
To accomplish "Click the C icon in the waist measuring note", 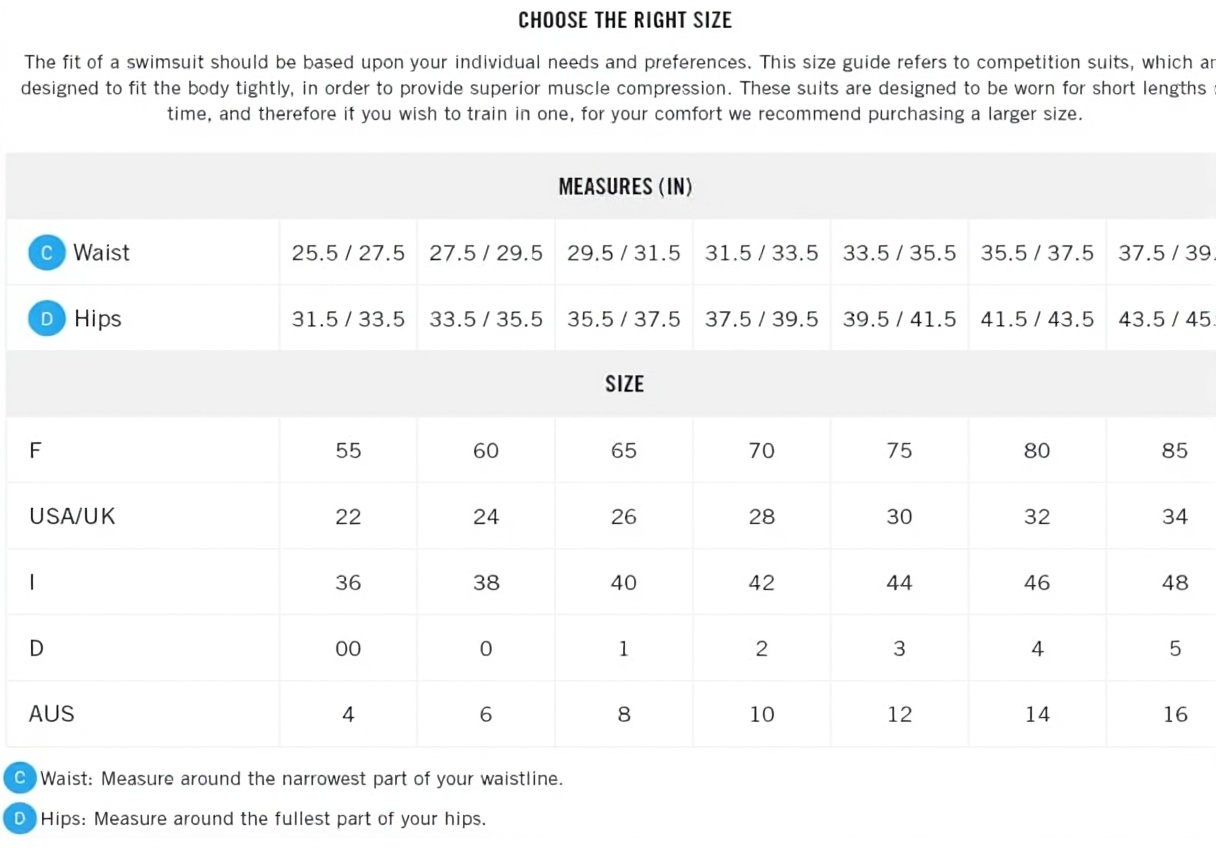I will click(19, 778).
